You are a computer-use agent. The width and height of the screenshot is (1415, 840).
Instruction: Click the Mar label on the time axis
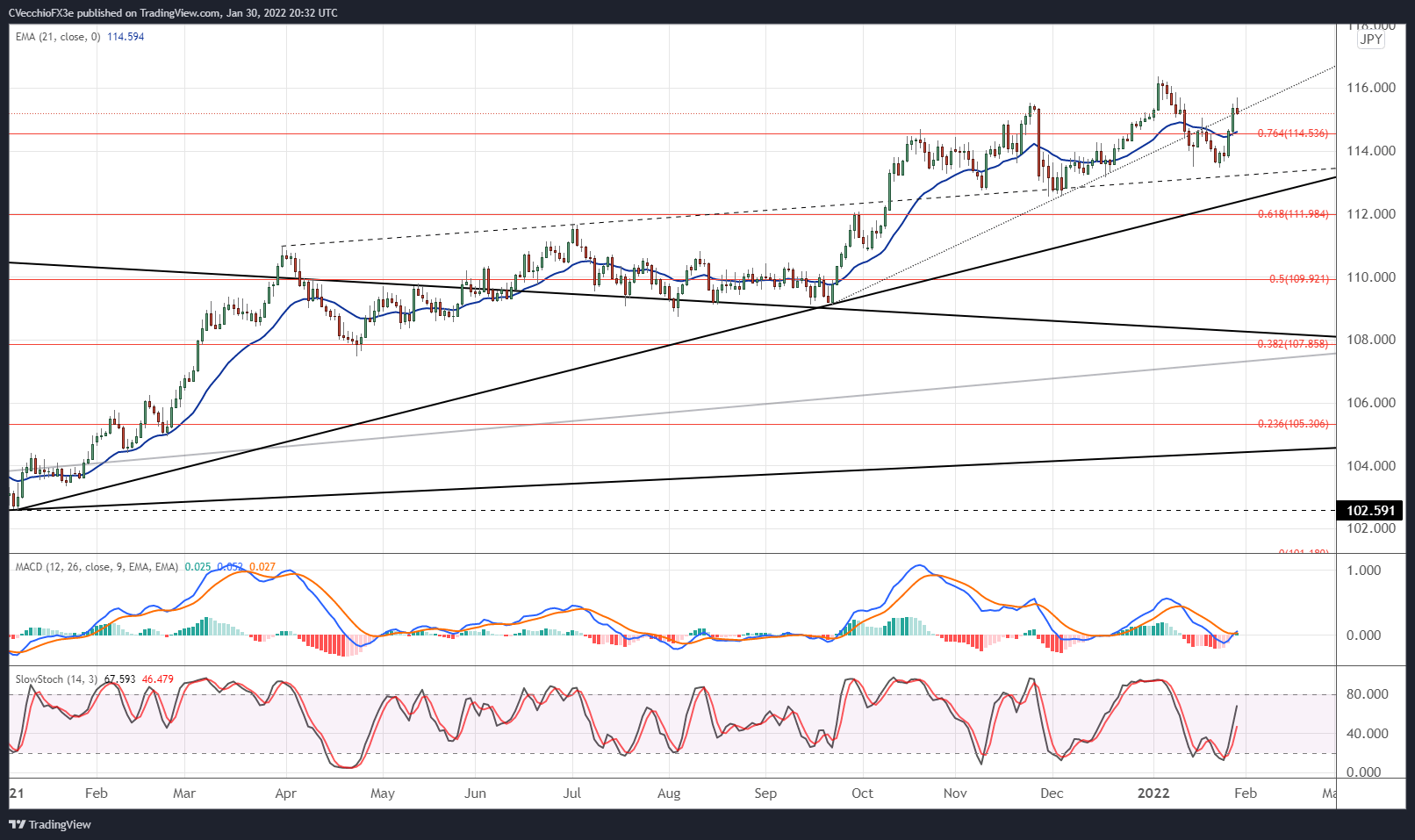184,793
